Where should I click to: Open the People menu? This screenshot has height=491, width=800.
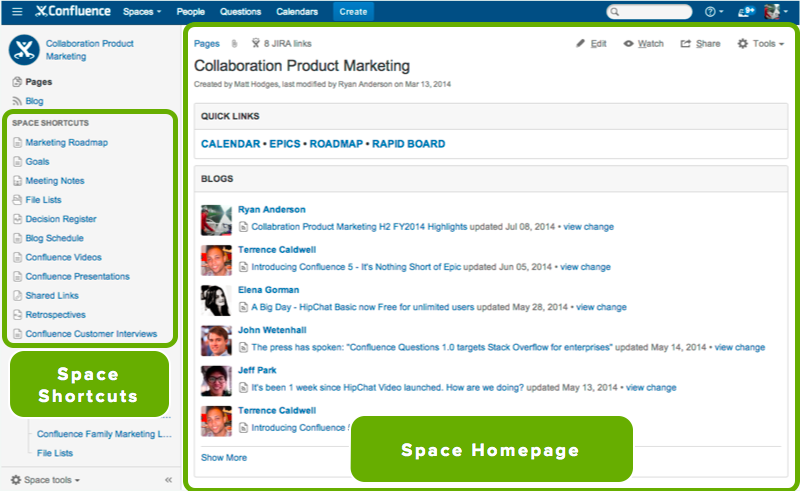190,11
